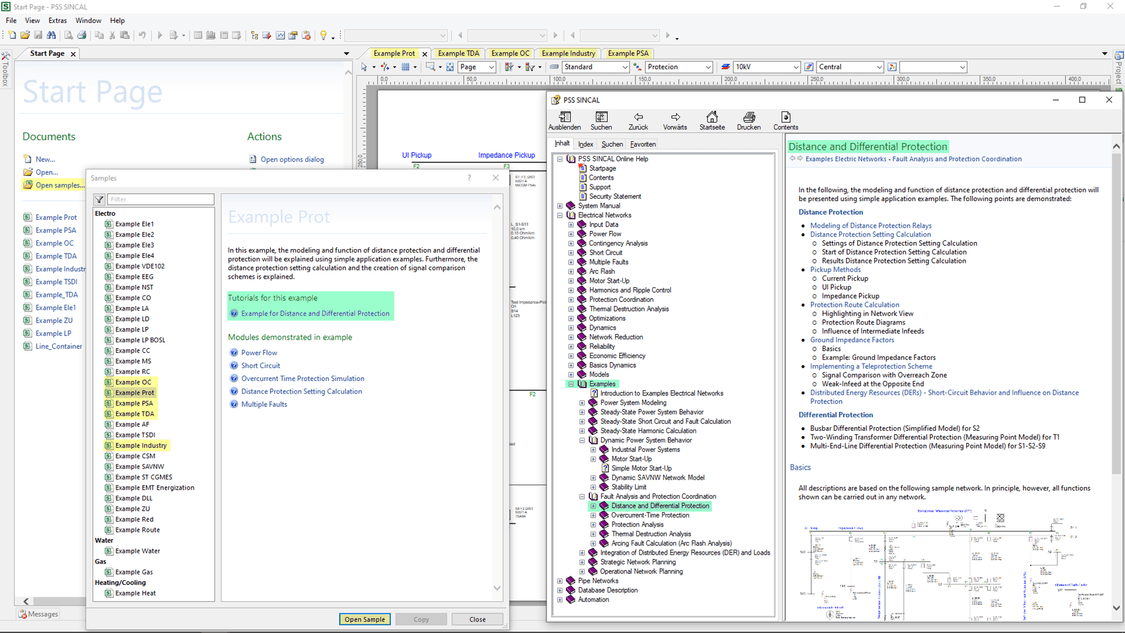Image resolution: width=1125 pixels, height=633 pixels.
Task: Click the Open folder icon in main toolbar
Action: coord(25,35)
